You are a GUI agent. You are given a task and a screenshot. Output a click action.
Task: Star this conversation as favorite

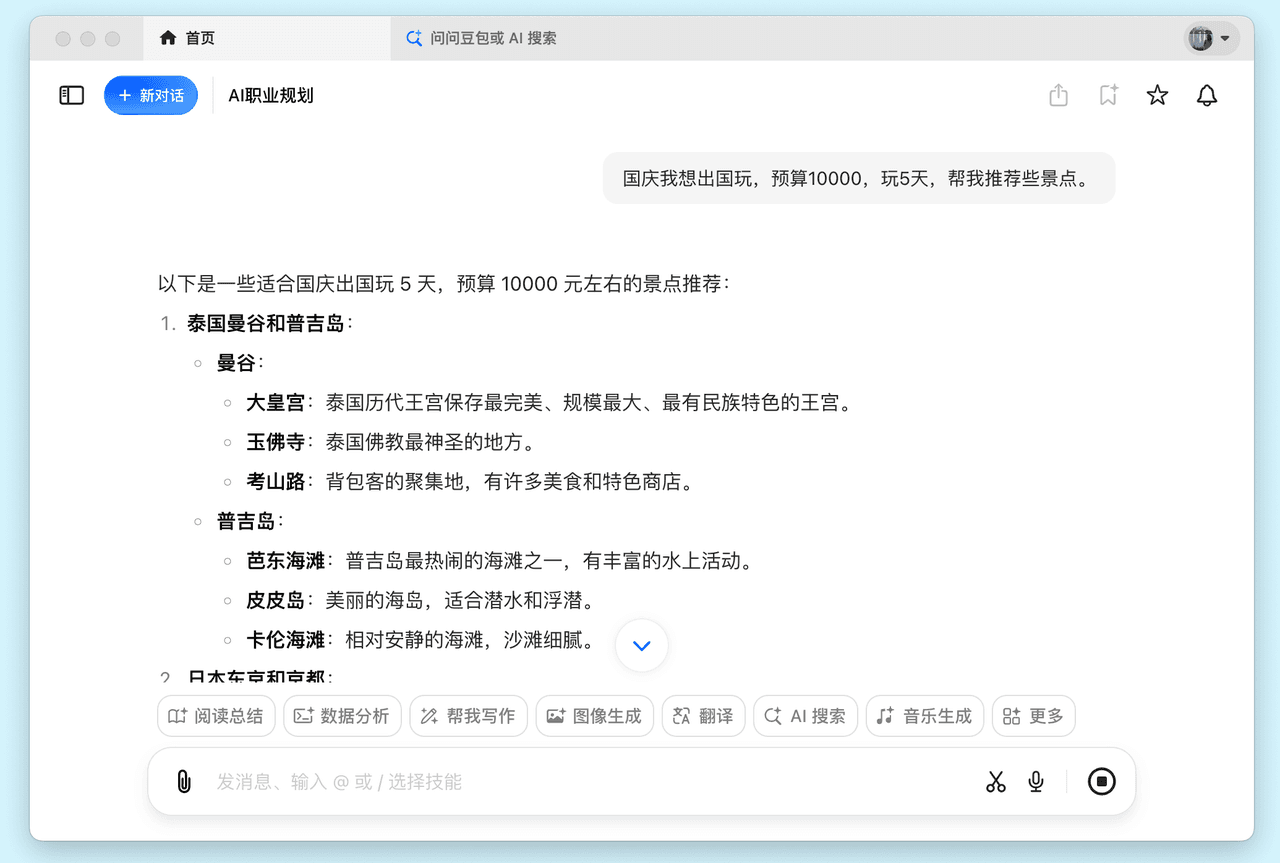coord(1157,95)
